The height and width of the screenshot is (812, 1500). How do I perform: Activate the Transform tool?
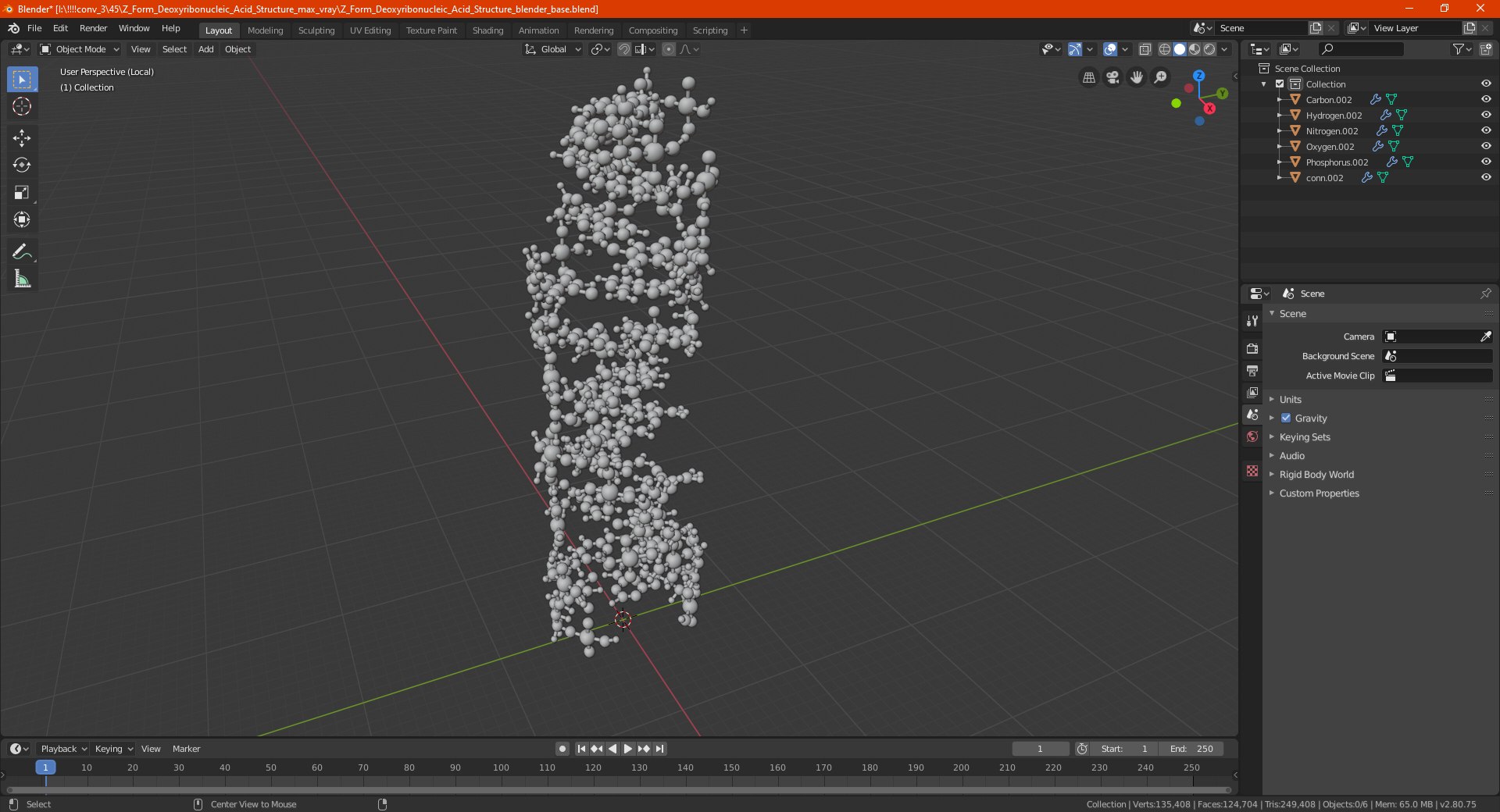point(22,220)
